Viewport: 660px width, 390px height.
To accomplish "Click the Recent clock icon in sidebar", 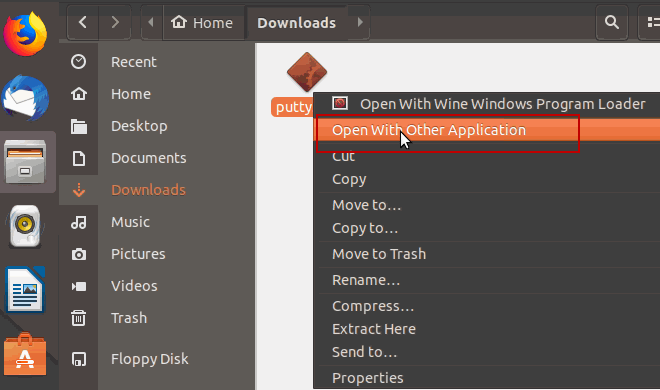I will 79,62.
